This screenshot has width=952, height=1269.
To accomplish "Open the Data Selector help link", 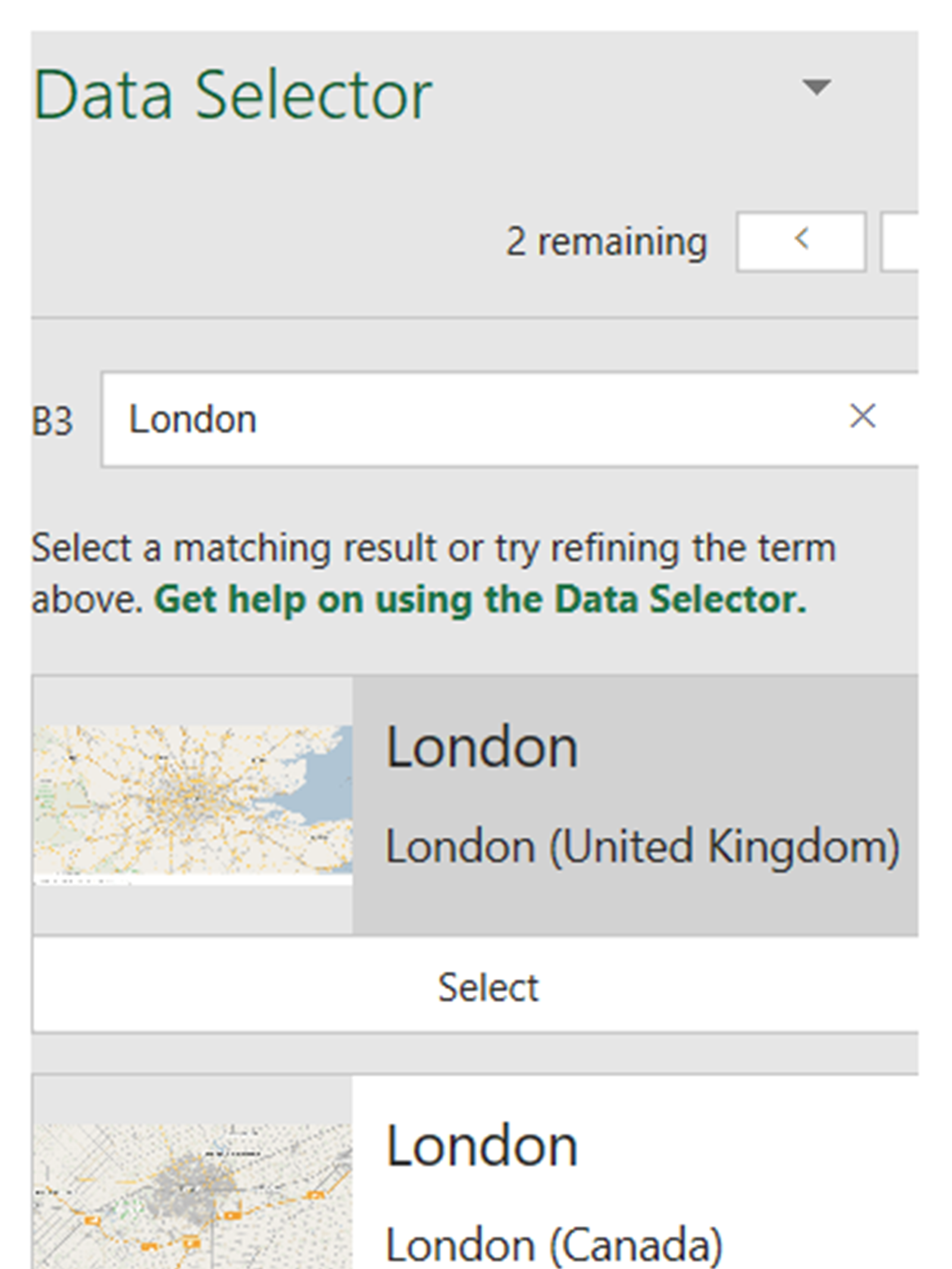I will 480,599.
